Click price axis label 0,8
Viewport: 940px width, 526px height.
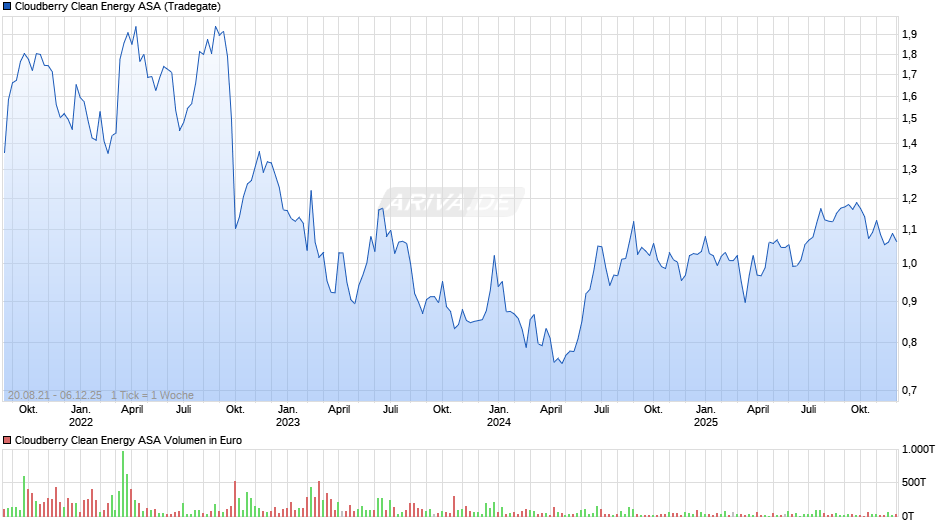(909, 343)
